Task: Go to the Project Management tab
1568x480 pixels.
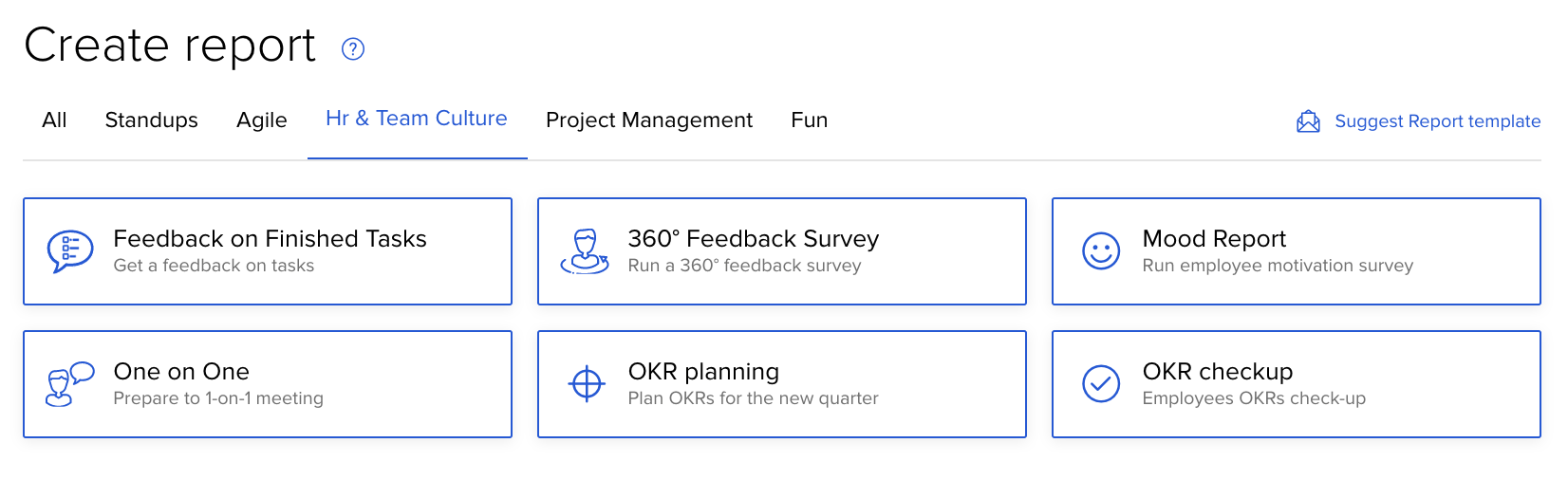Action: click(648, 120)
